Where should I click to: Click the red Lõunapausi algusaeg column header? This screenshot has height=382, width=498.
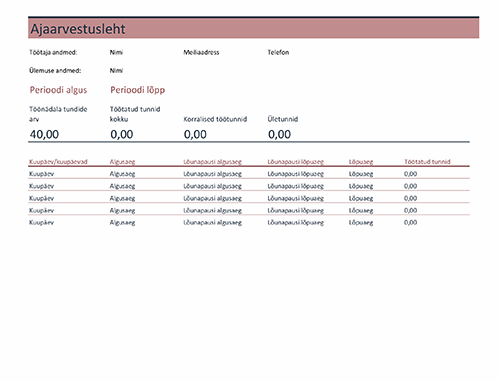click(212, 162)
